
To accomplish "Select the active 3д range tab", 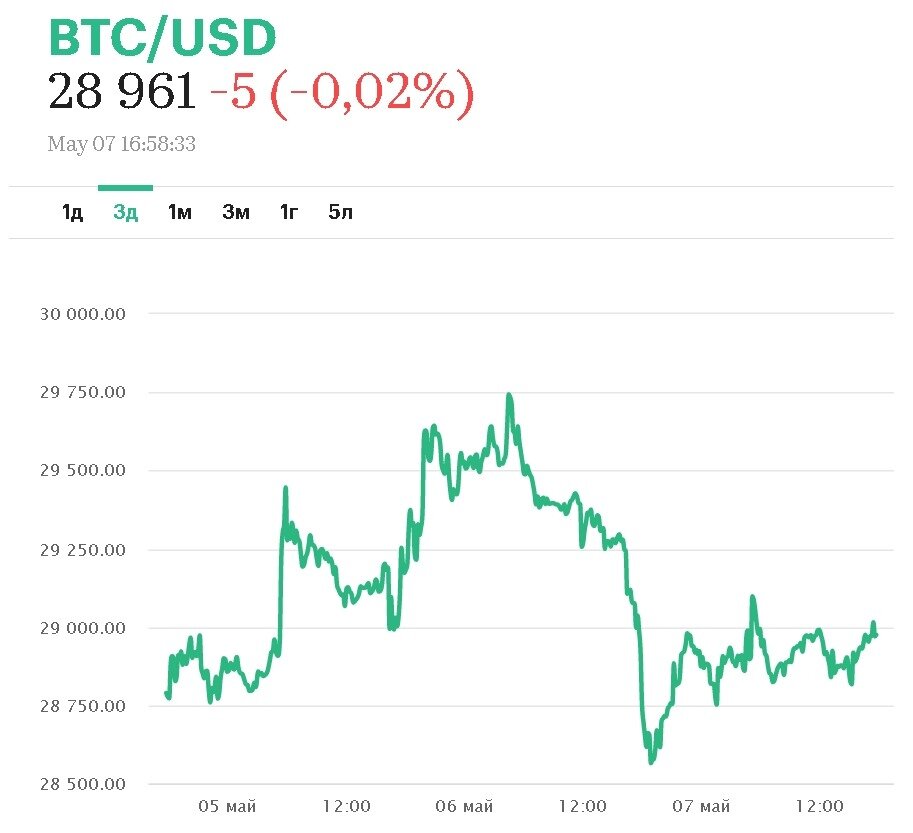I will tap(125, 212).
